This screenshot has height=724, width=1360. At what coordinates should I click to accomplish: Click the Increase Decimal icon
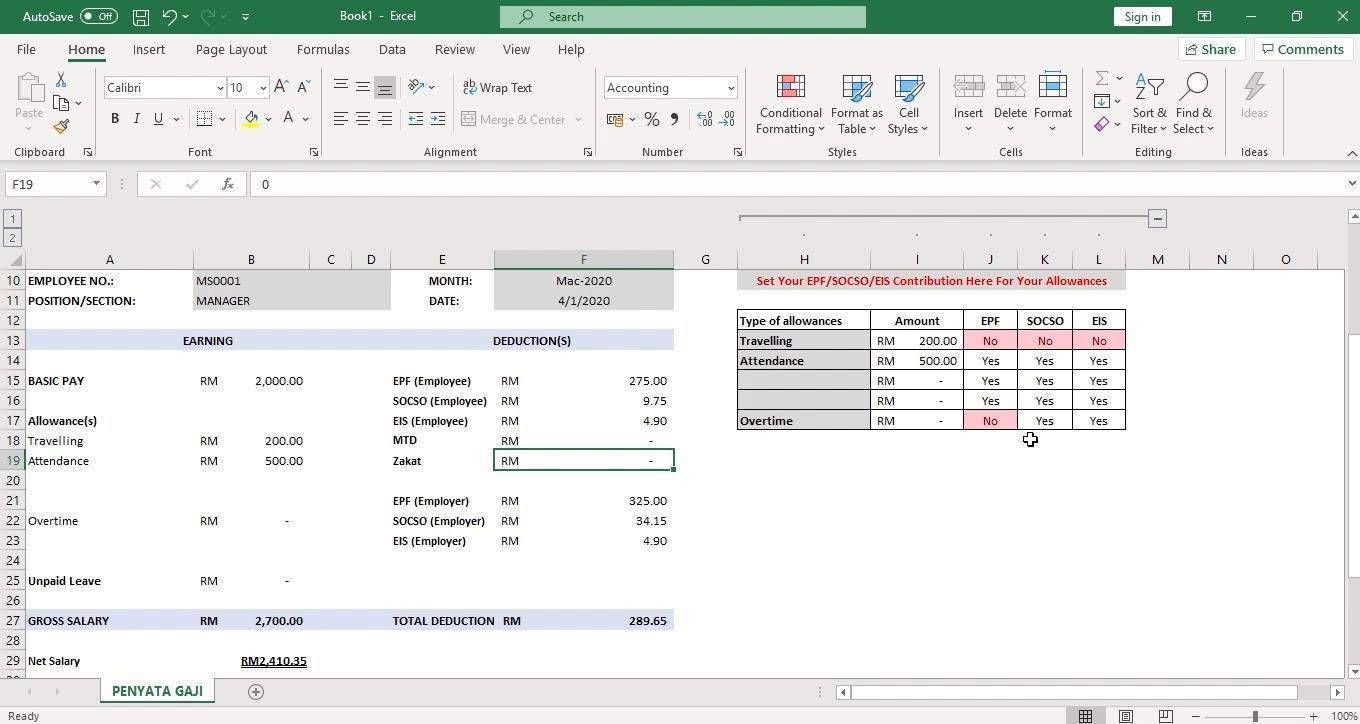[705, 119]
